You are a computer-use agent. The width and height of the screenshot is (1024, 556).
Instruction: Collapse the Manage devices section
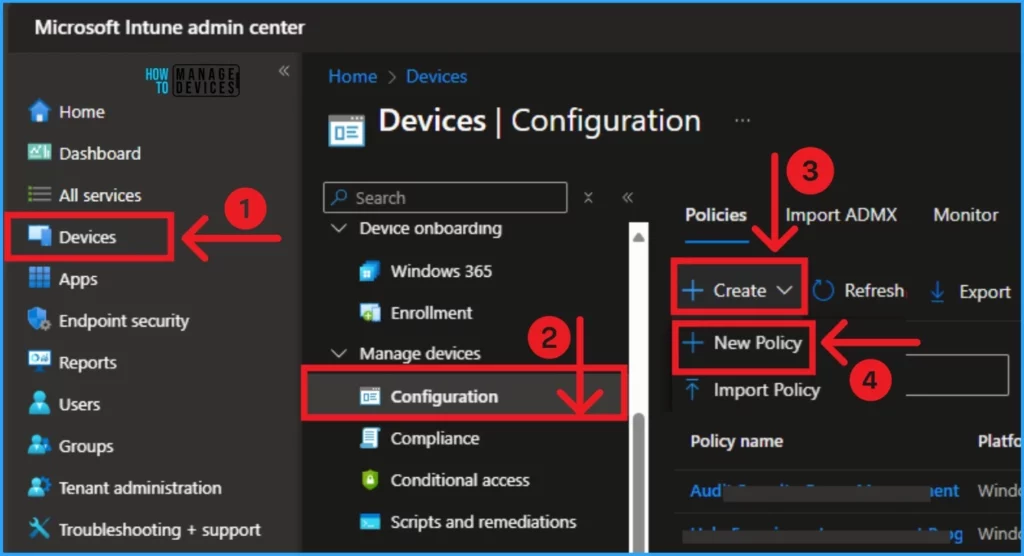(x=339, y=353)
